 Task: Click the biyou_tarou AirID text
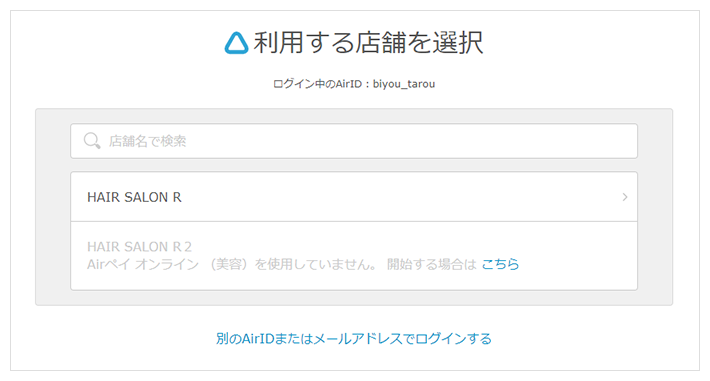coord(404,84)
